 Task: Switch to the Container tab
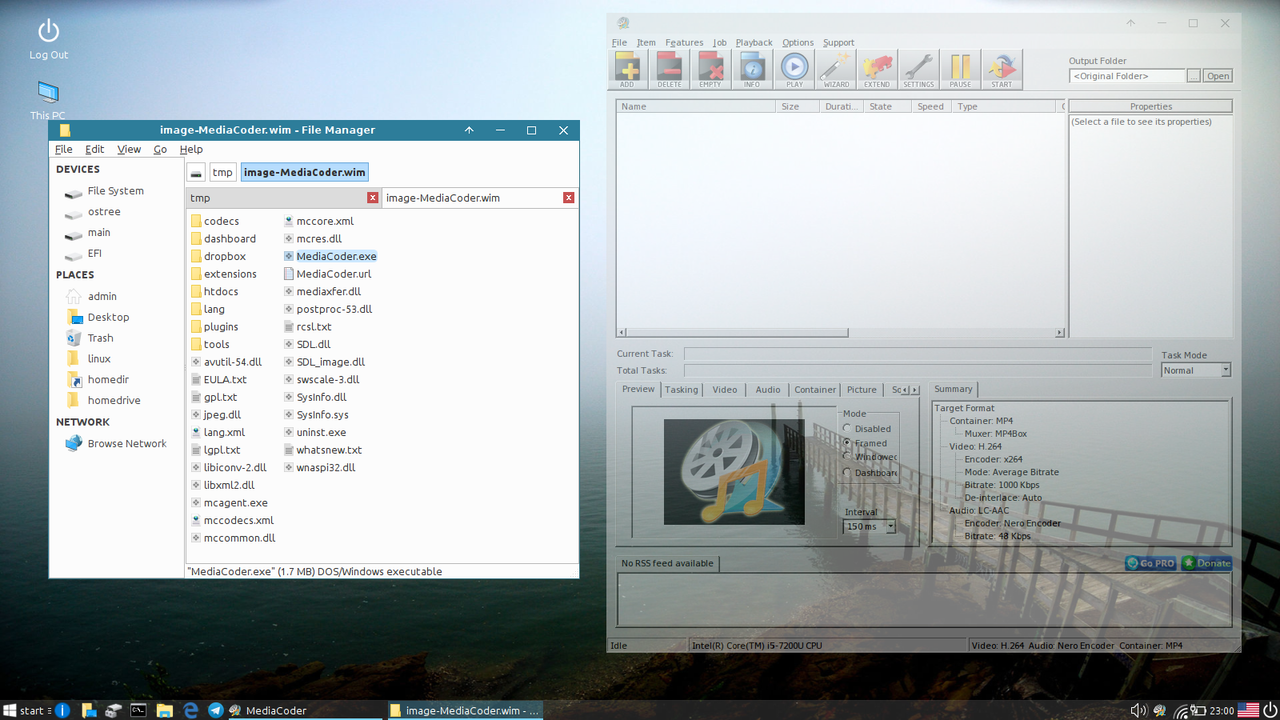pyautogui.click(x=815, y=390)
